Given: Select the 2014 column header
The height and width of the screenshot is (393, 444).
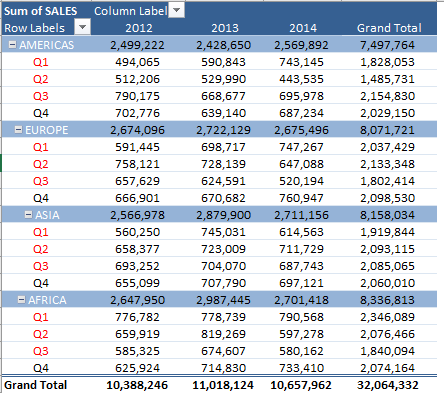Looking at the screenshot, I should point(303,28).
